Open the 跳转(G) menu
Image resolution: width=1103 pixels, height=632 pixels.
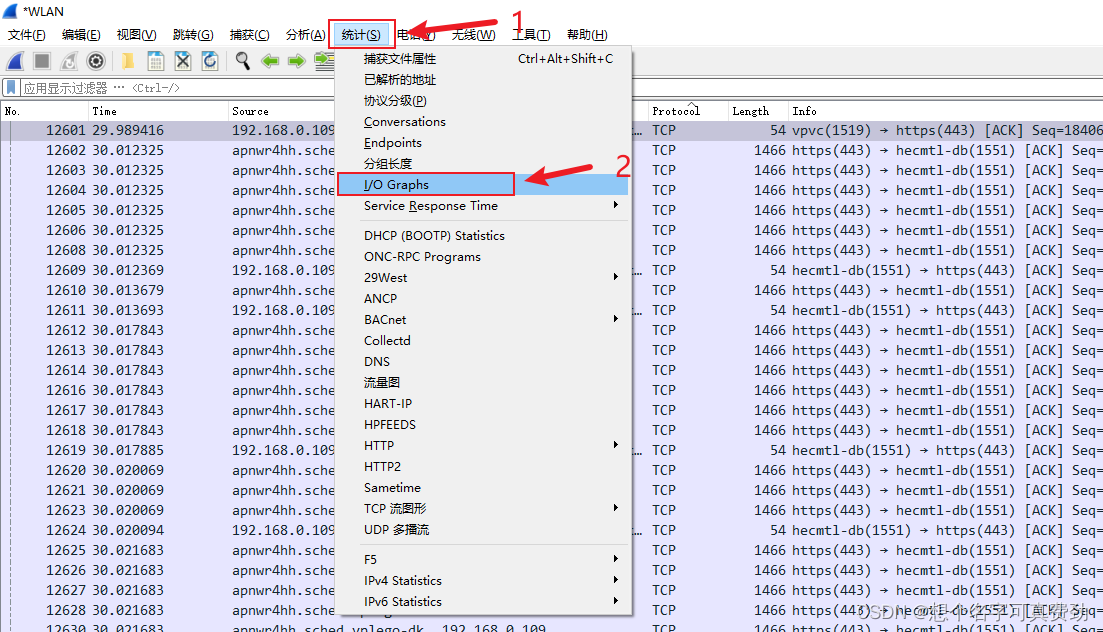tap(193, 34)
